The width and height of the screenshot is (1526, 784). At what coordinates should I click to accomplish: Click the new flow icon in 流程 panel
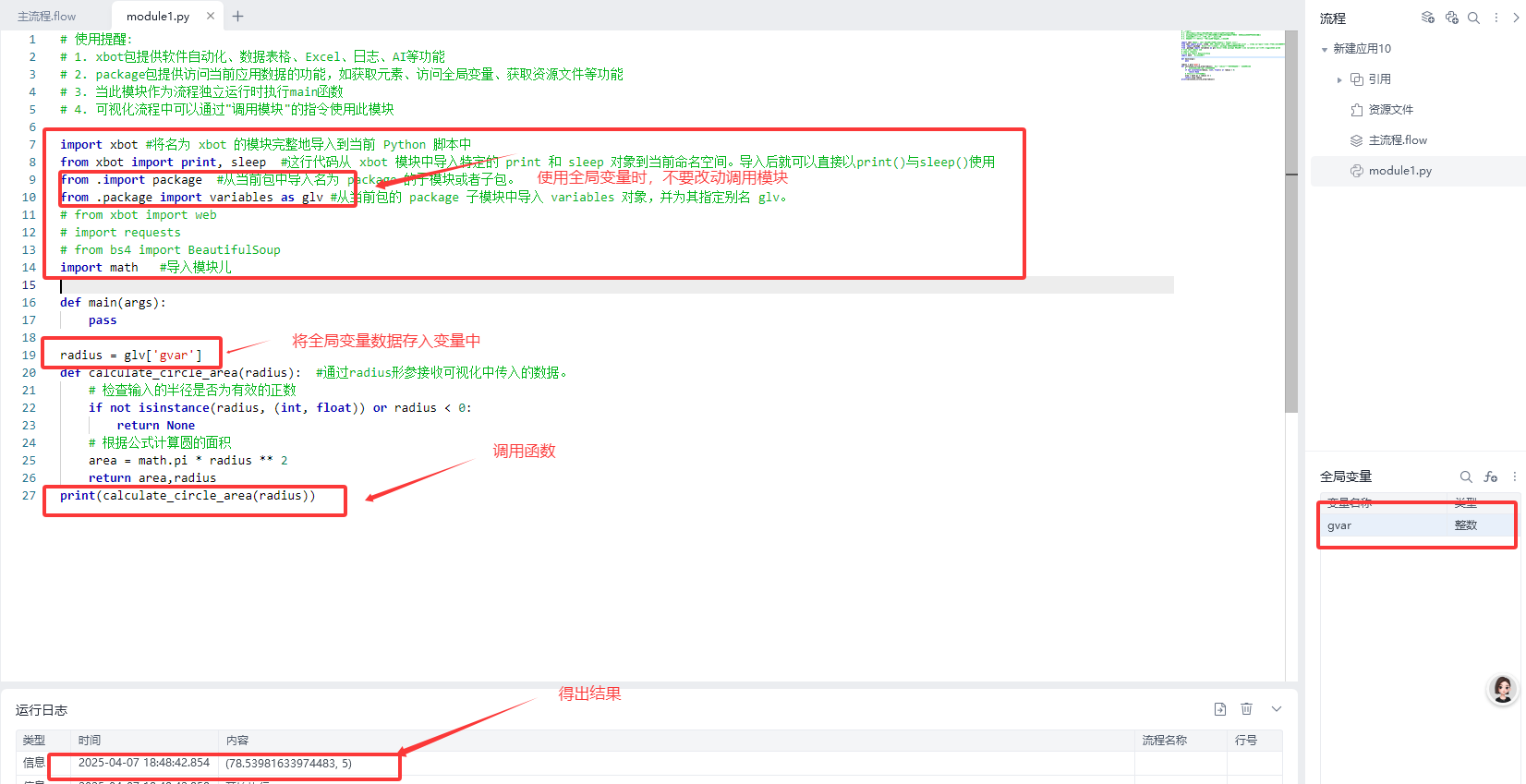1428,18
